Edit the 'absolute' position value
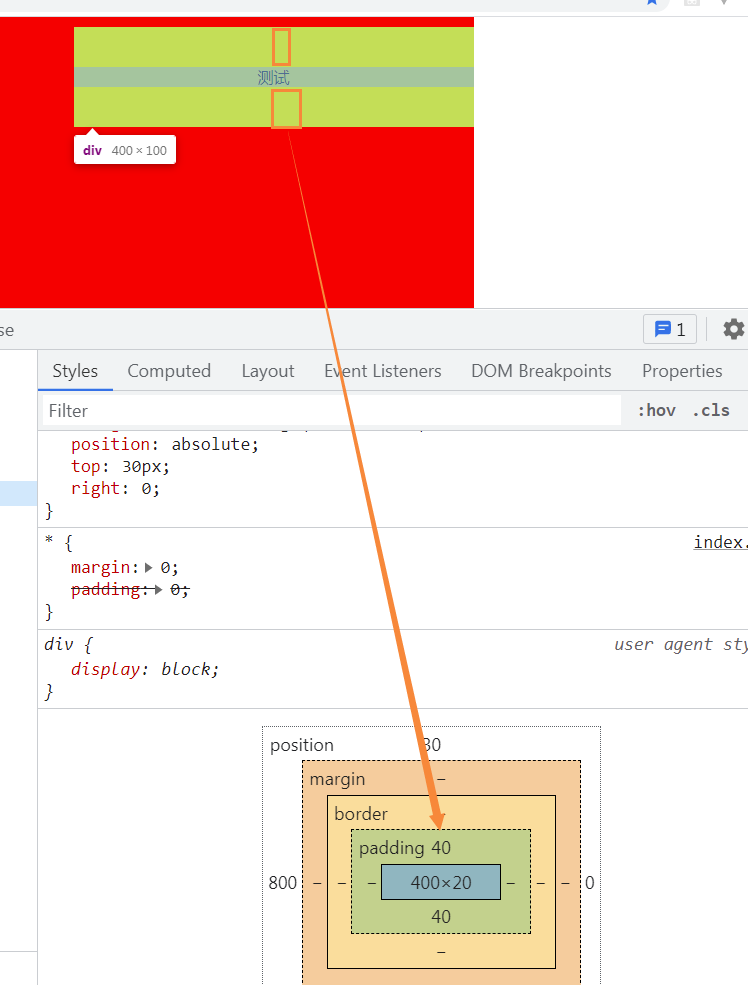The width and height of the screenshot is (748, 985). pyautogui.click(x=211, y=444)
